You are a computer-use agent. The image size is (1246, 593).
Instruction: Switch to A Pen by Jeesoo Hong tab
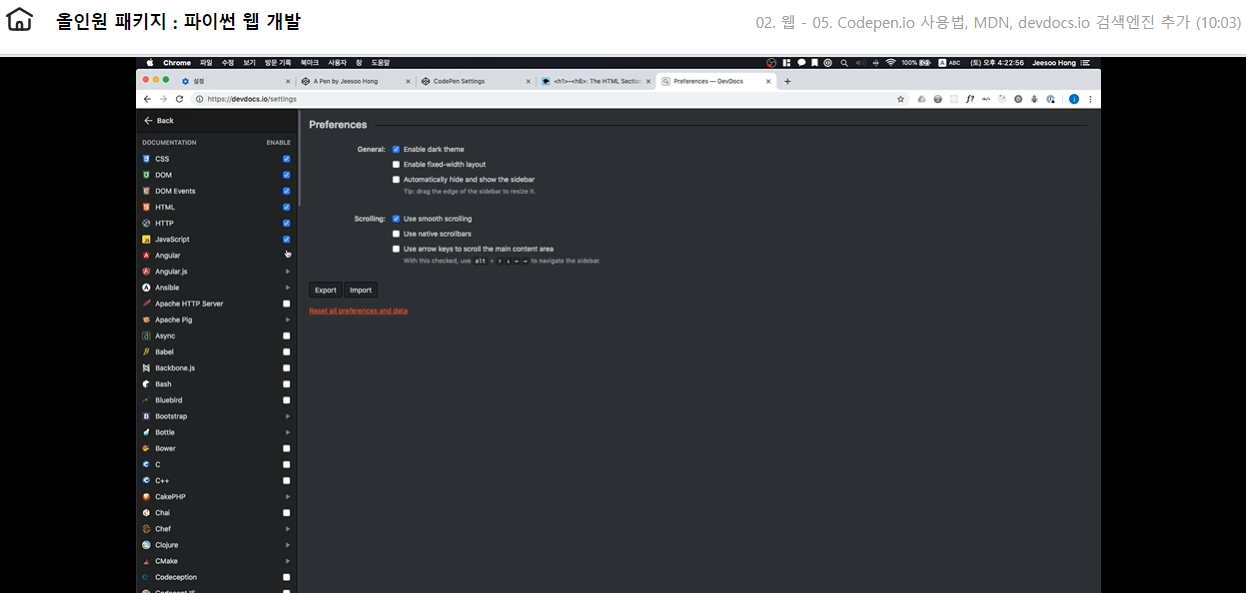(355, 81)
